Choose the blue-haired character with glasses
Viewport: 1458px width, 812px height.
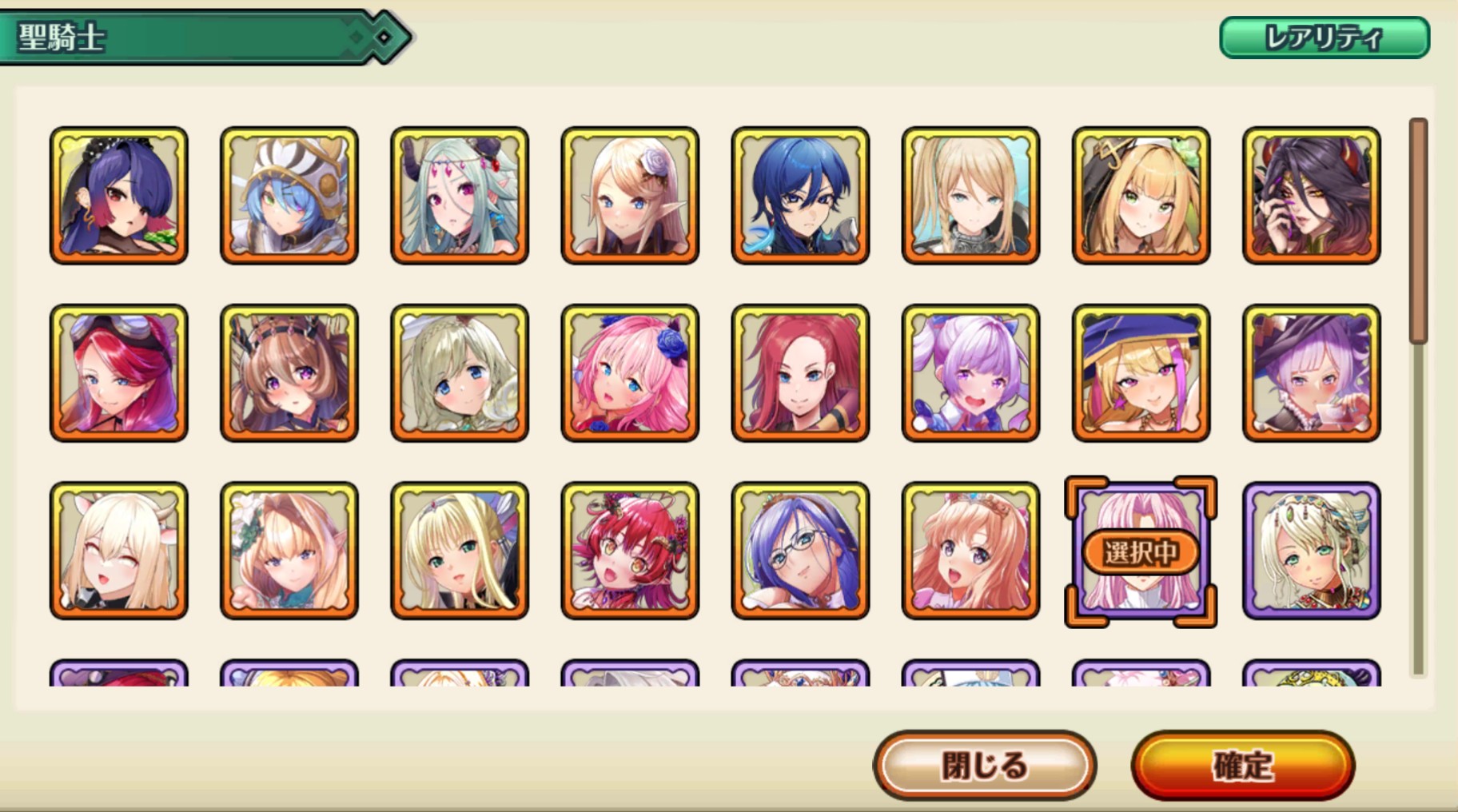(x=800, y=550)
